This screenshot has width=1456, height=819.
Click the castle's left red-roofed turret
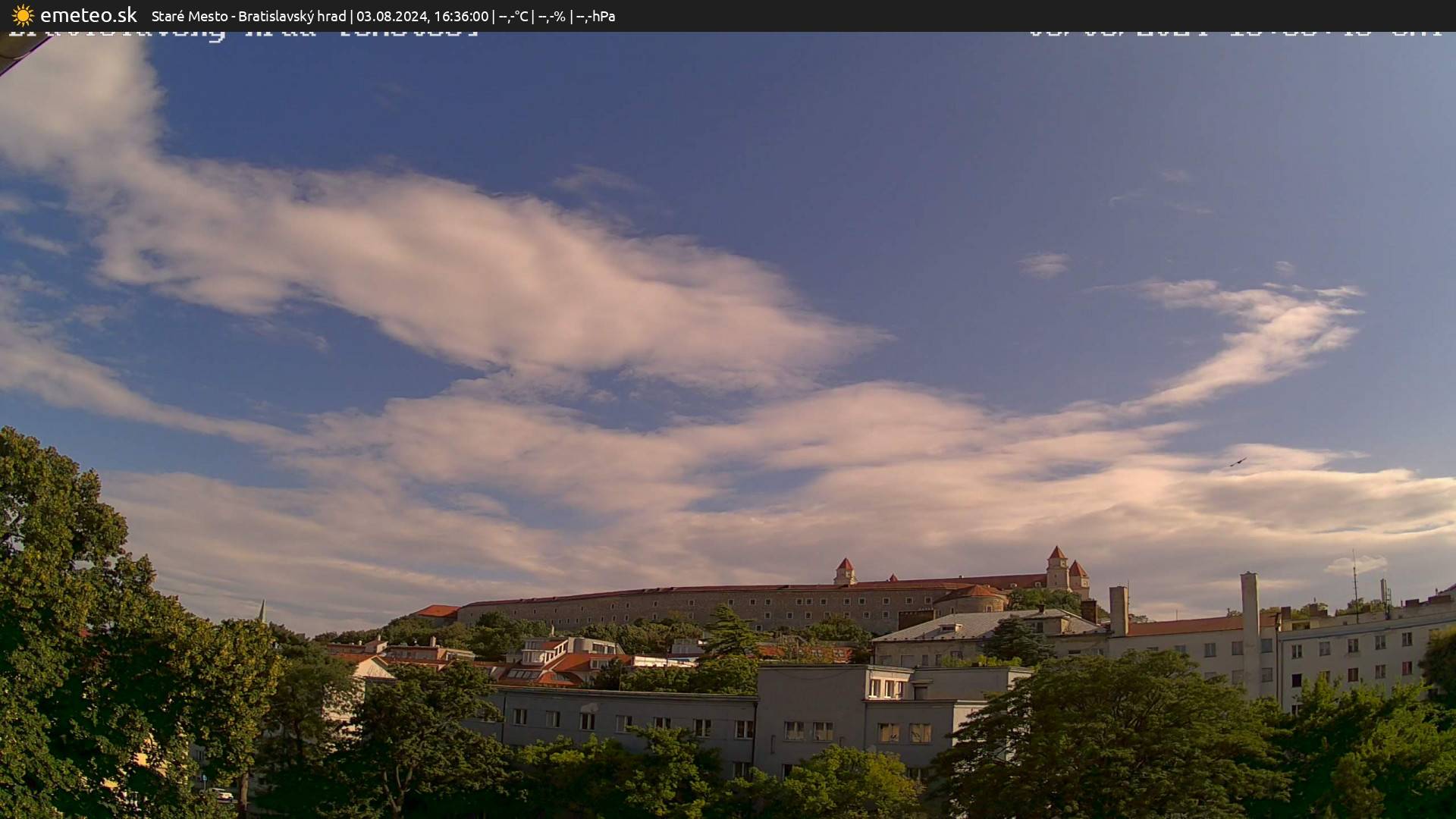click(x=845, y=570)
